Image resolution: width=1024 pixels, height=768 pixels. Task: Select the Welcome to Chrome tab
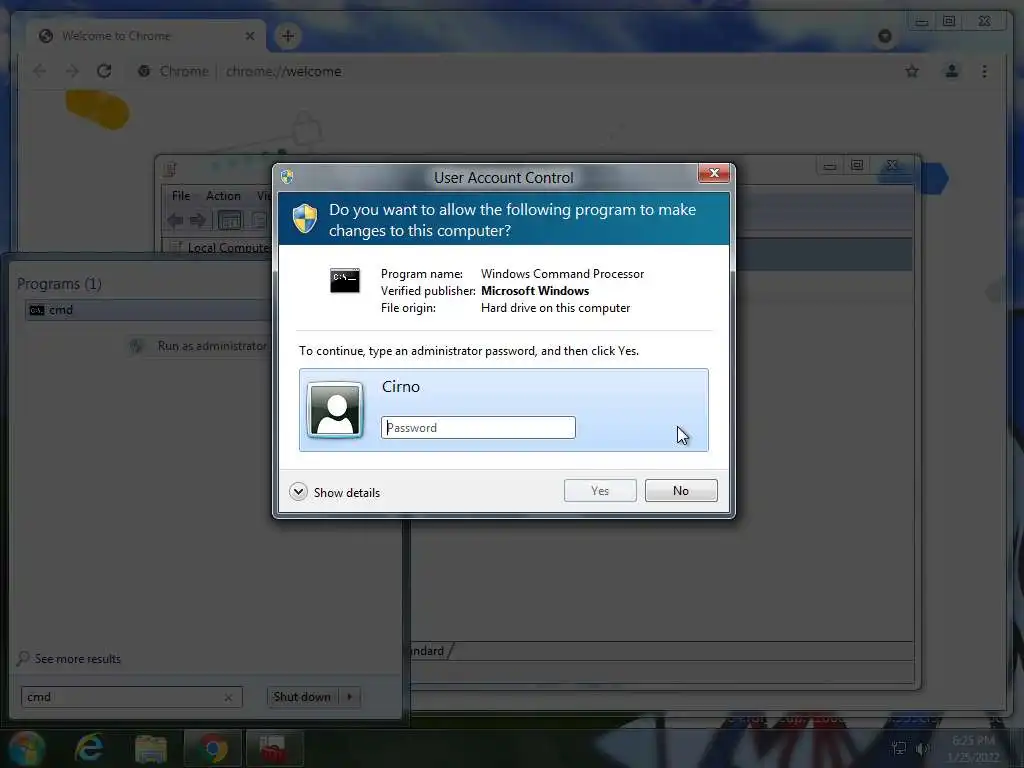(146, 36)
